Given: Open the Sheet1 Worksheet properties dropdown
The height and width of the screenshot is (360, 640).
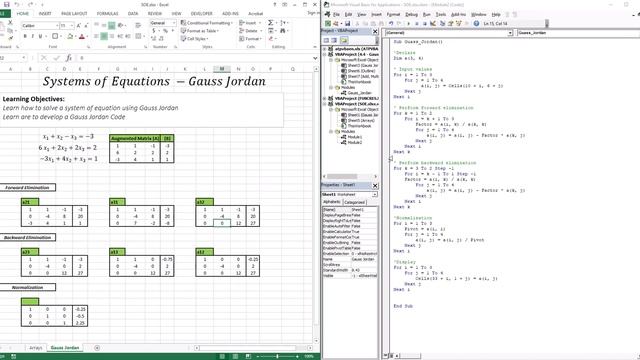Looking at the screenshot, I should (x=375, y=195).
